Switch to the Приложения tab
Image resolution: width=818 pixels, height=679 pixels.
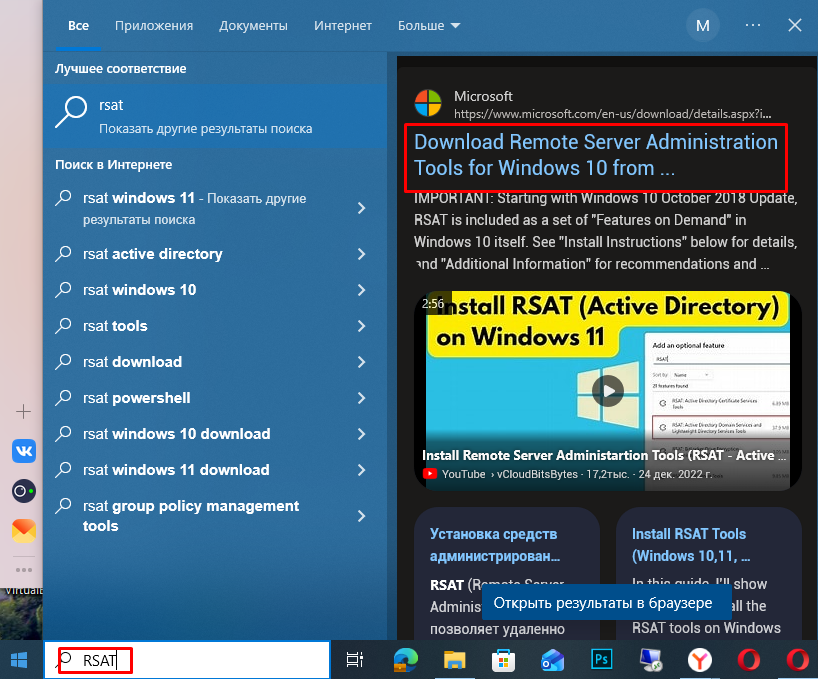click(154, 25)
